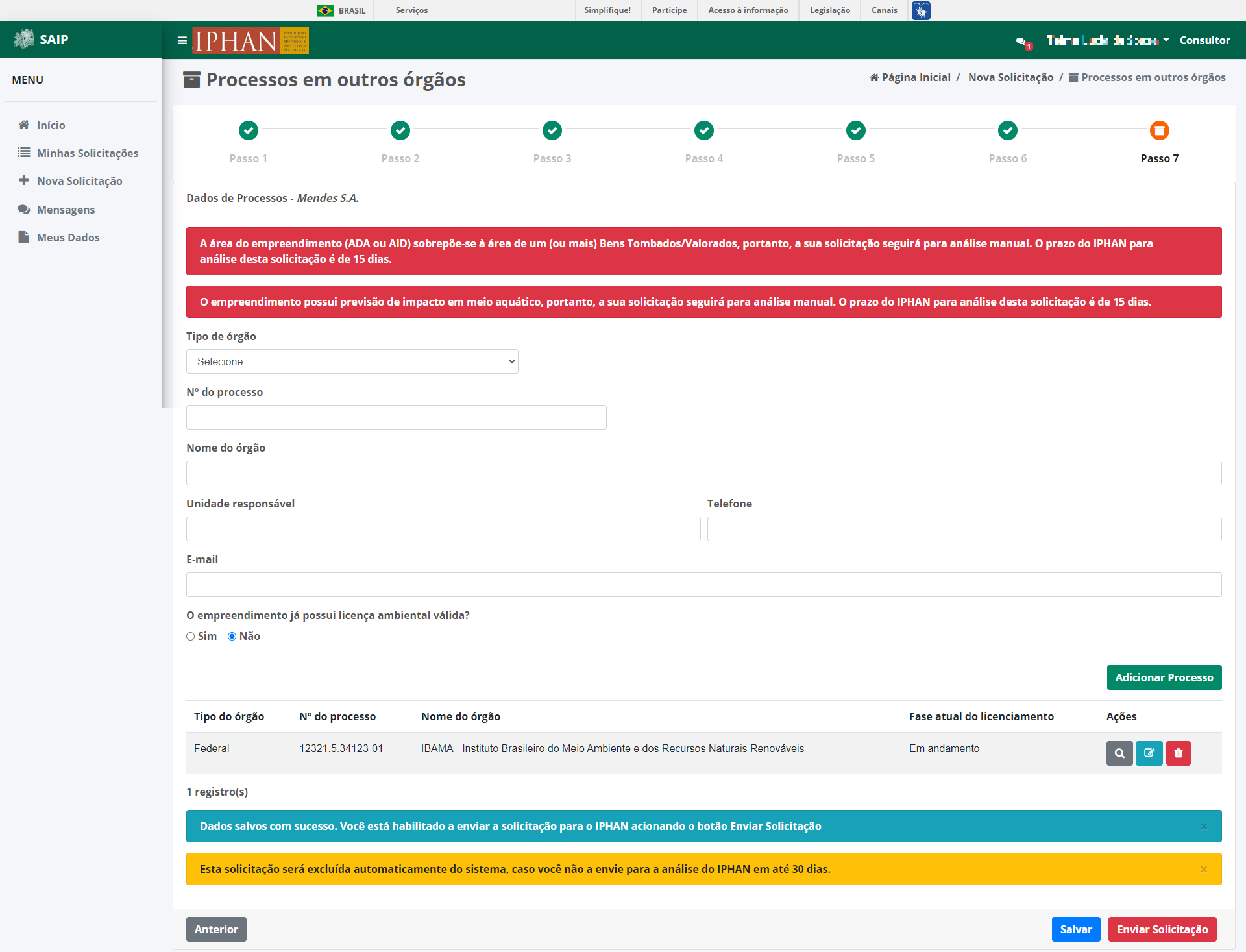Open Serviços in the government bar

(x=411, y=10)
